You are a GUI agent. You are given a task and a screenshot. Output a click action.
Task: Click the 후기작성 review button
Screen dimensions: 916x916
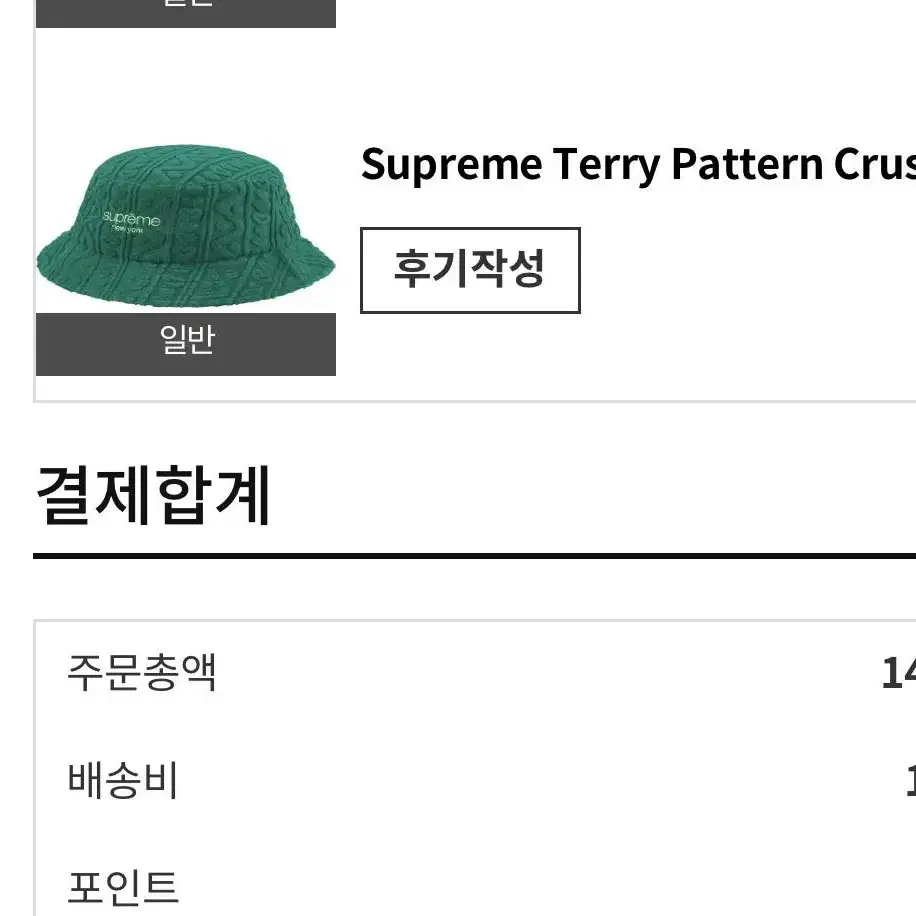(470, 270)
